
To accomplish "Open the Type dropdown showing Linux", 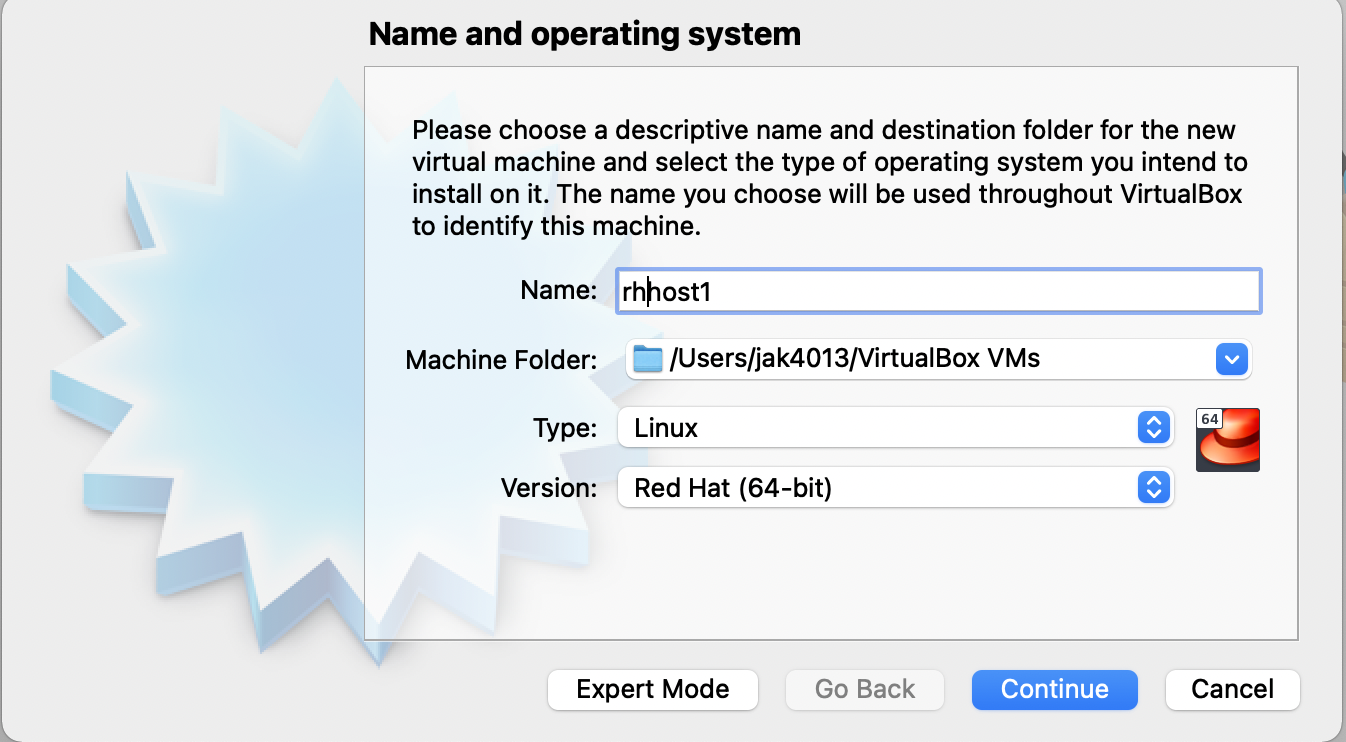I will [895, 428].
